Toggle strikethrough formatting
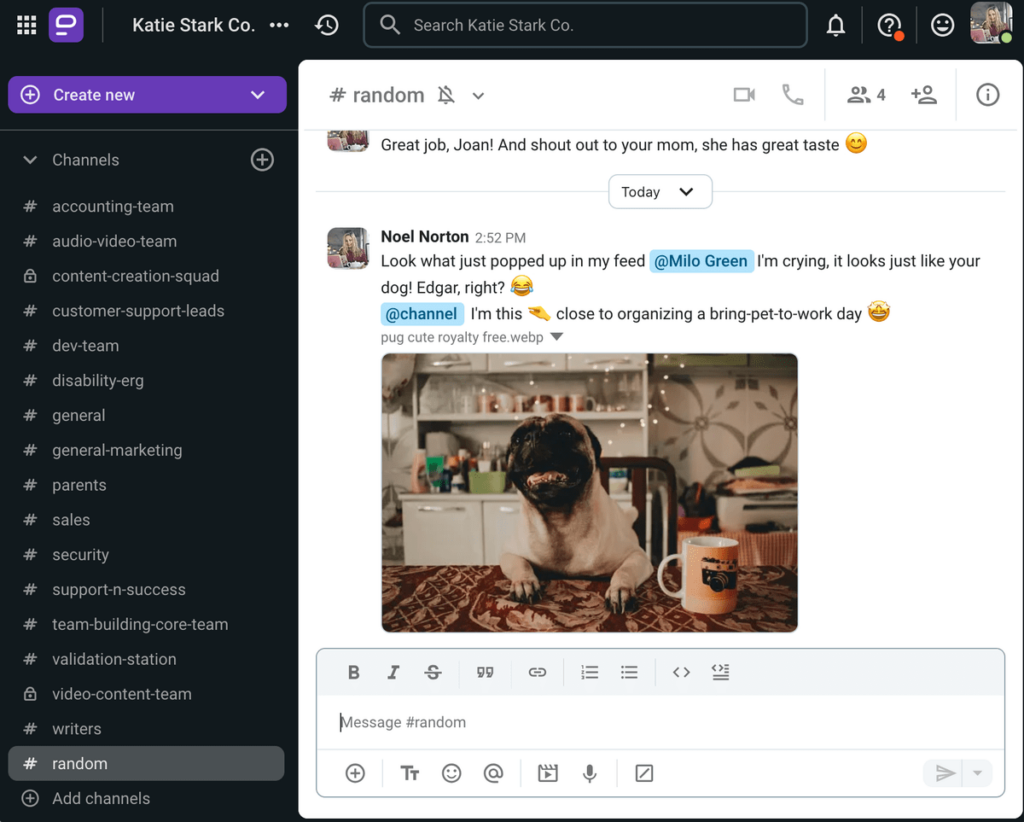Screen dimensions: 1024x822 click(x=433, y=672)
